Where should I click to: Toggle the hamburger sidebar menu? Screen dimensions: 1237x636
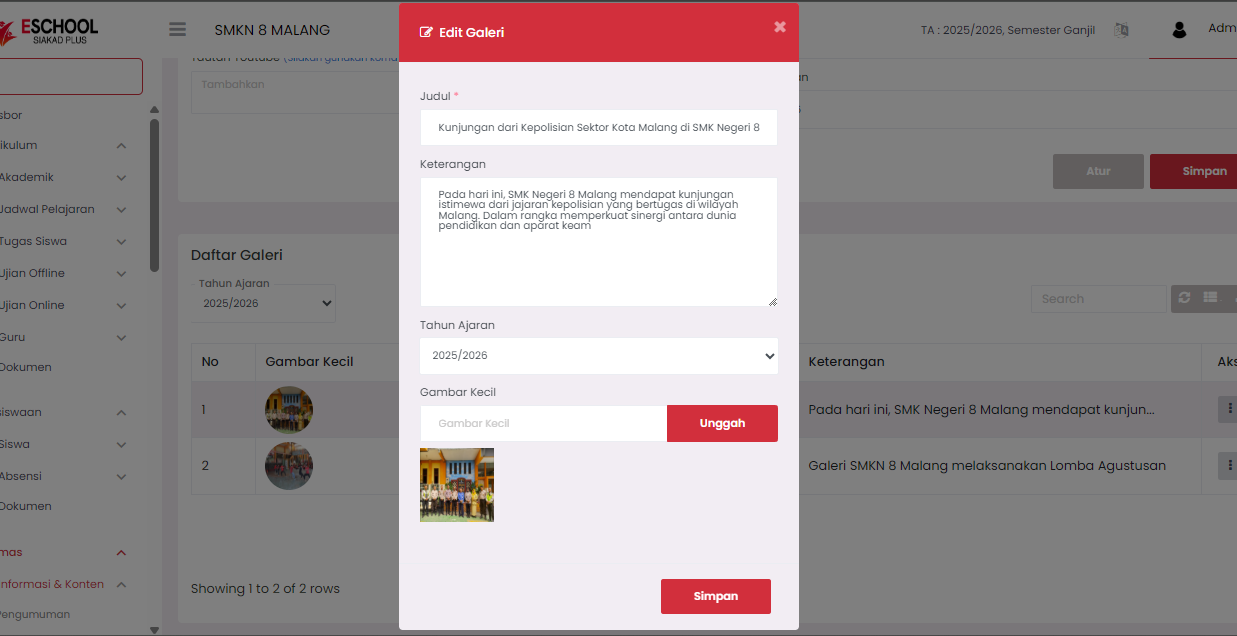[x=178, y=30]
